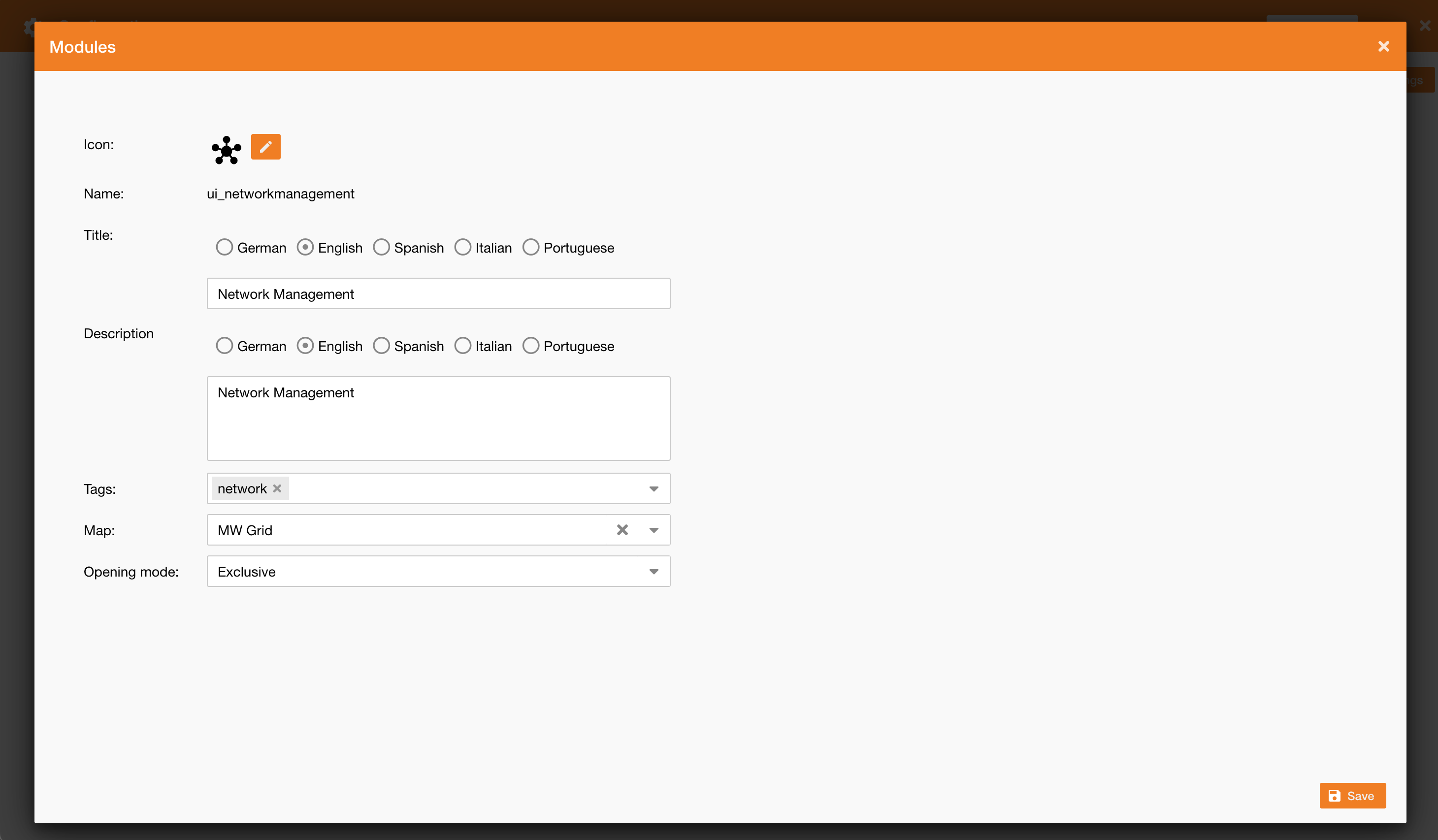Select Portuguese for the Title language
This screenshot has height=840, width=1438.
coord(531,247)
